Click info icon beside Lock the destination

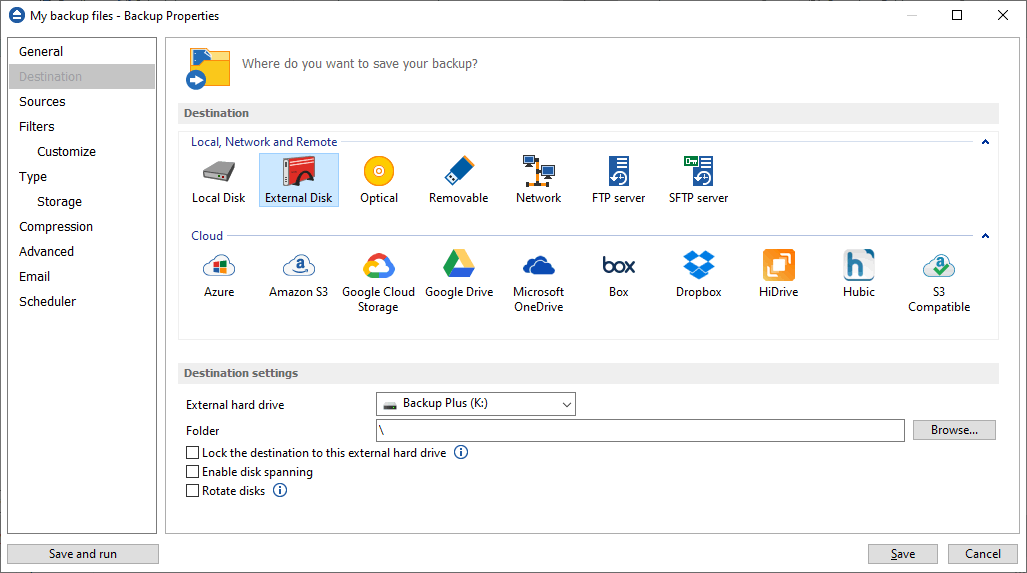[x=461, y=453]
